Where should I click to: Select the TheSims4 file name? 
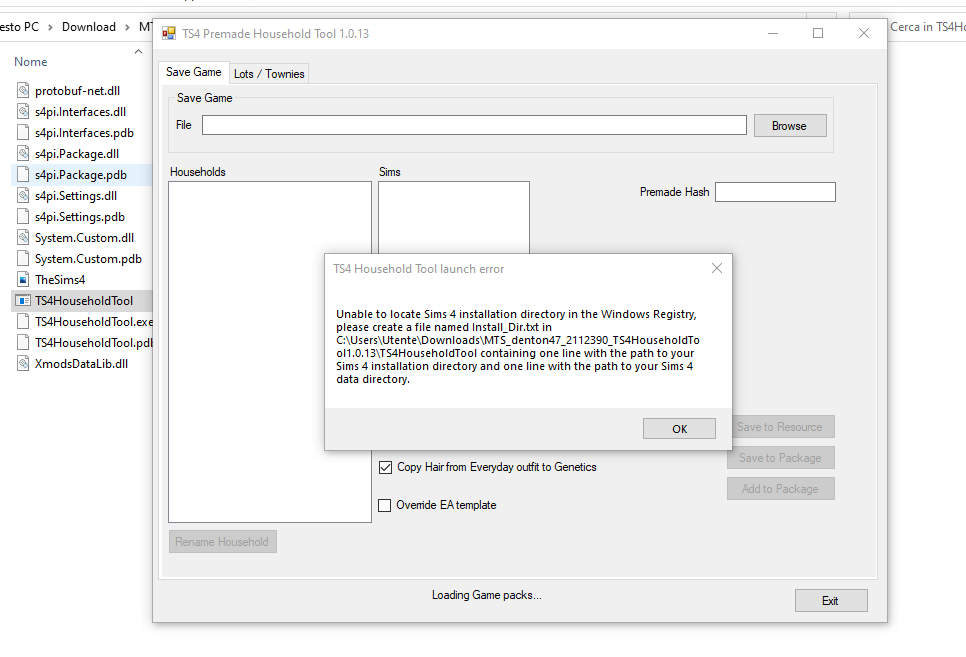point(60,279)
